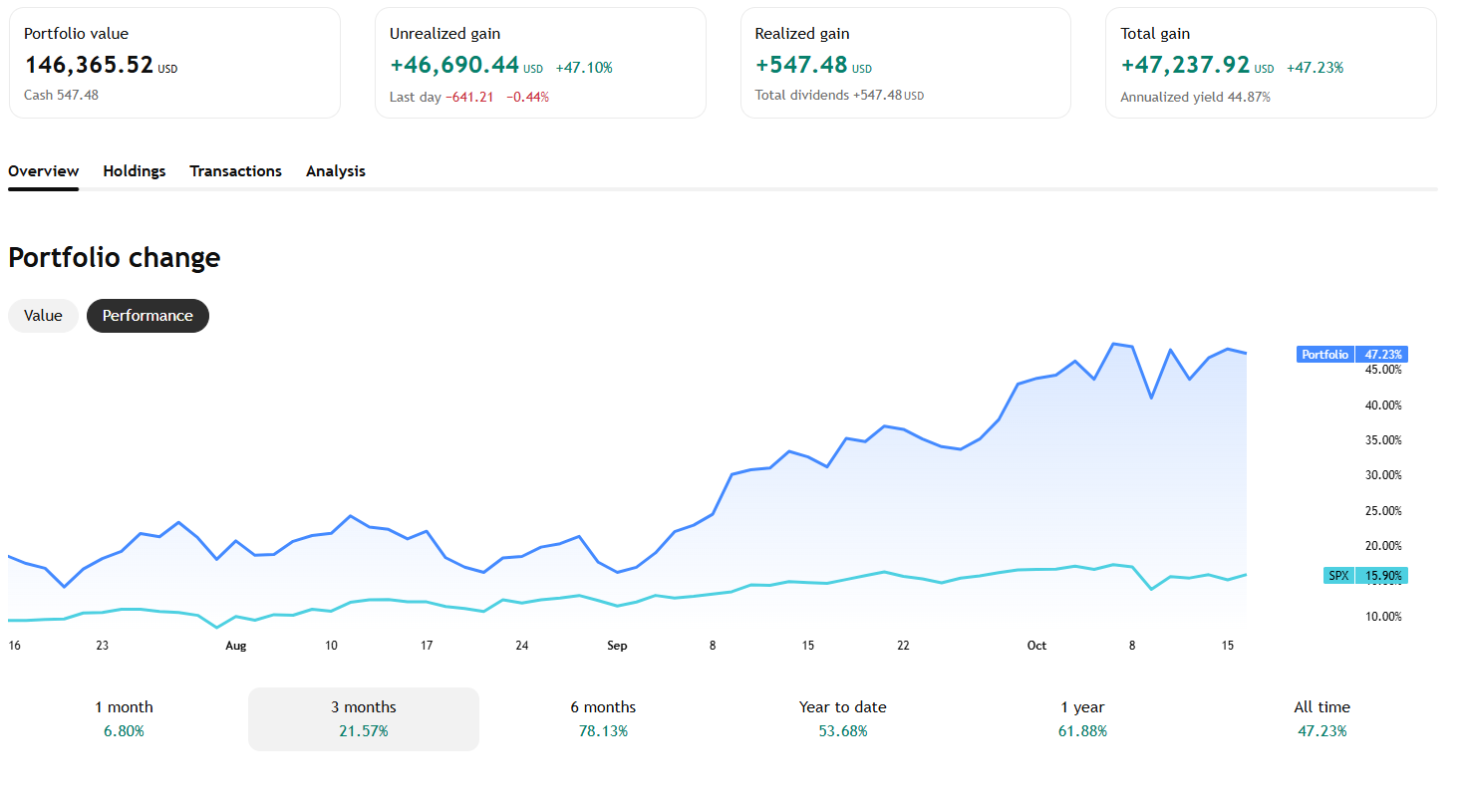Open the Unrealized gain card
The width and height of the screenshot is (1466, 812).
click(x=540, y=64)
